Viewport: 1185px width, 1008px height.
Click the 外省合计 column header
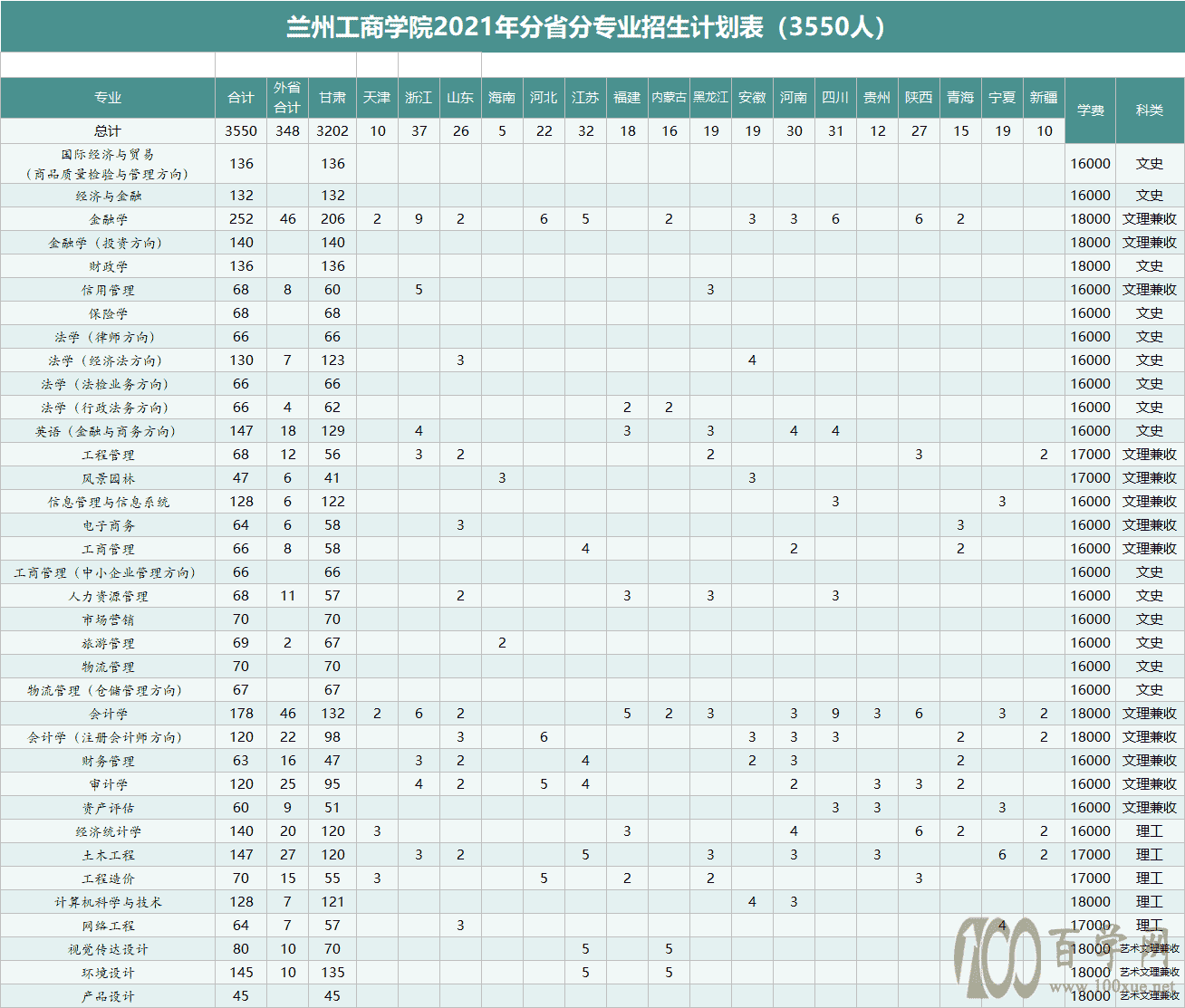(x=287, y=98)
